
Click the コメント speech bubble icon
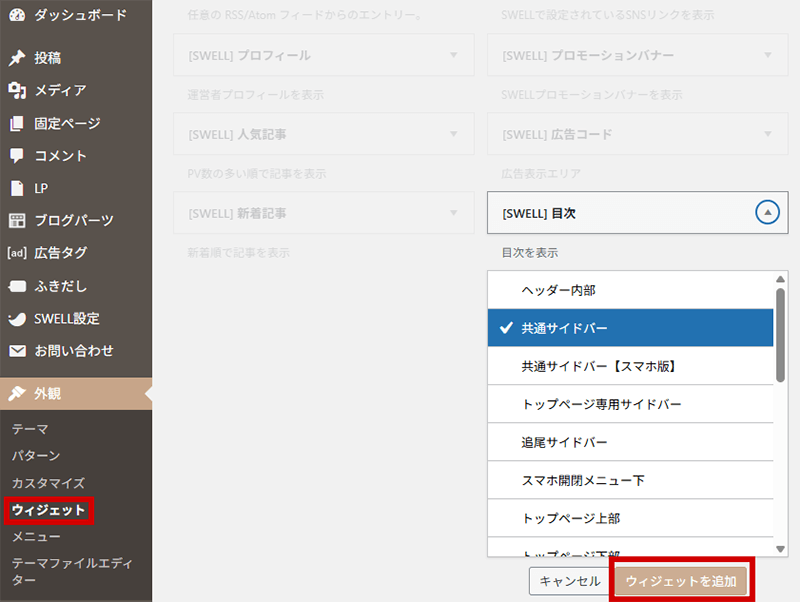tap(17, 156)
